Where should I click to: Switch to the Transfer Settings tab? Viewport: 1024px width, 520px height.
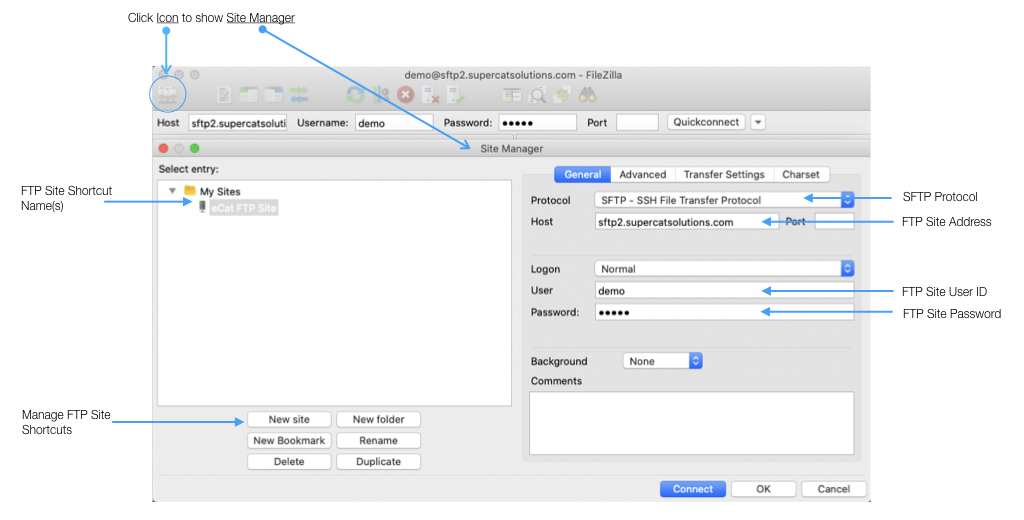[x=724, y=174]
